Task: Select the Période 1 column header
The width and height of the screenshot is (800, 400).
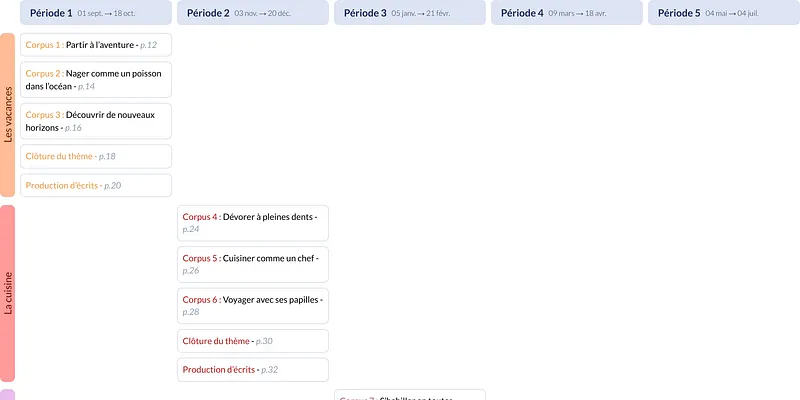Action: click(96, 12)
